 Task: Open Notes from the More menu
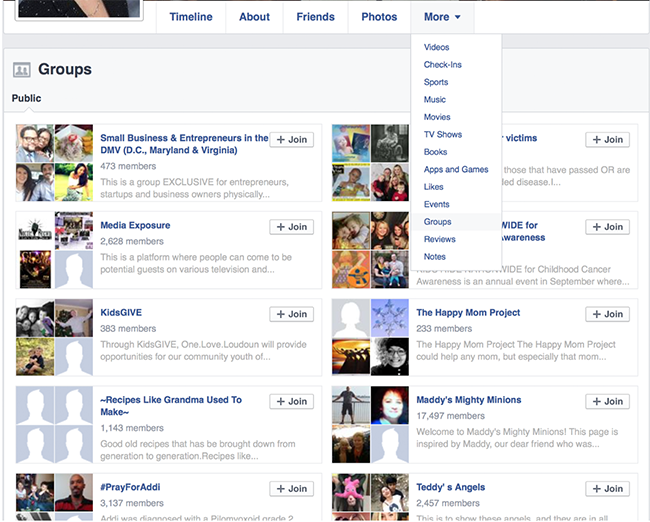pyautogui.click(x=434, y=257)
